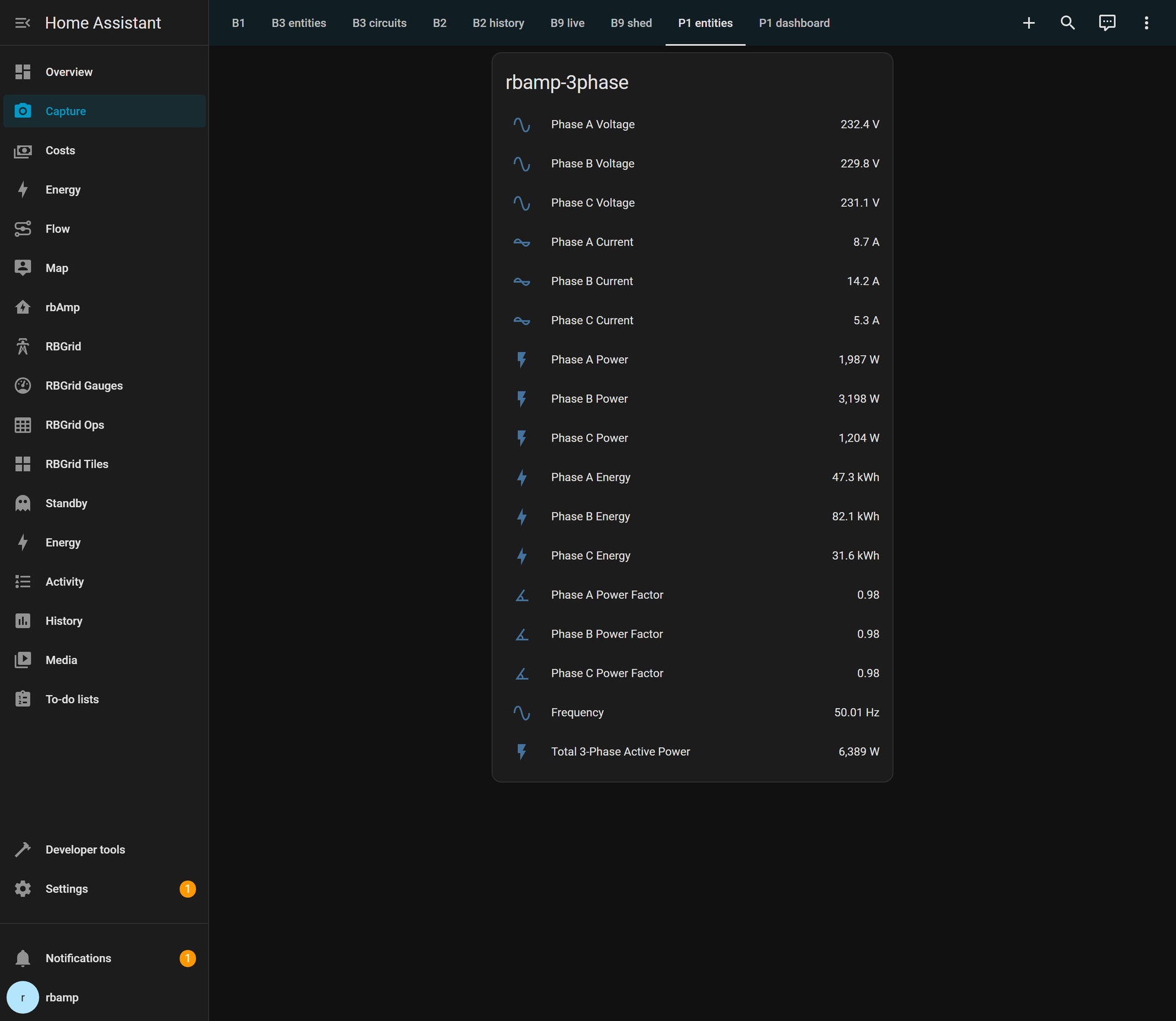Open Phase C Current entity details
Image resolution: width=1176 pixels, height=1021 pixels.
tap(692, 320)
